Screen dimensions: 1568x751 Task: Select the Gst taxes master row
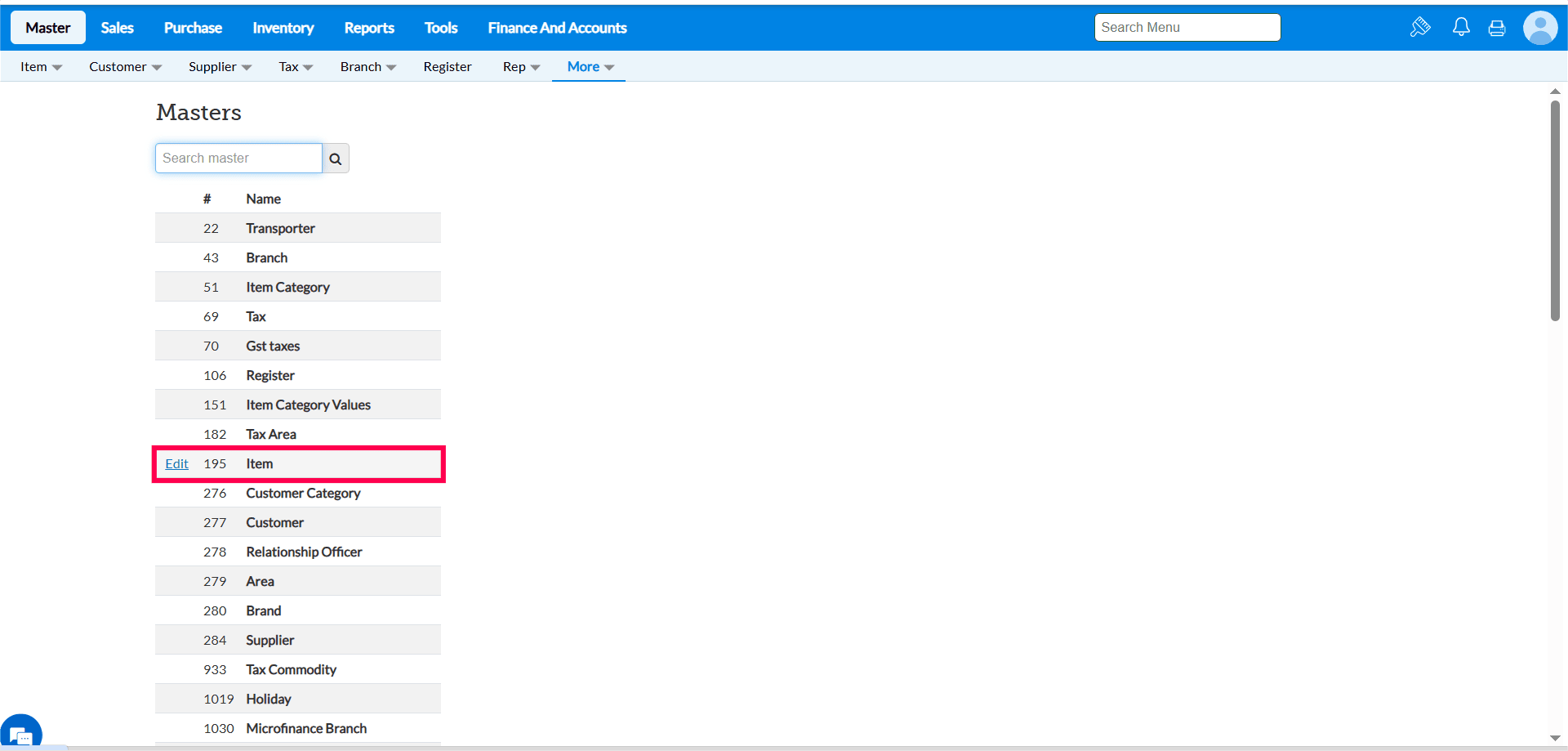pyautogui.click(x=298, y=346)
